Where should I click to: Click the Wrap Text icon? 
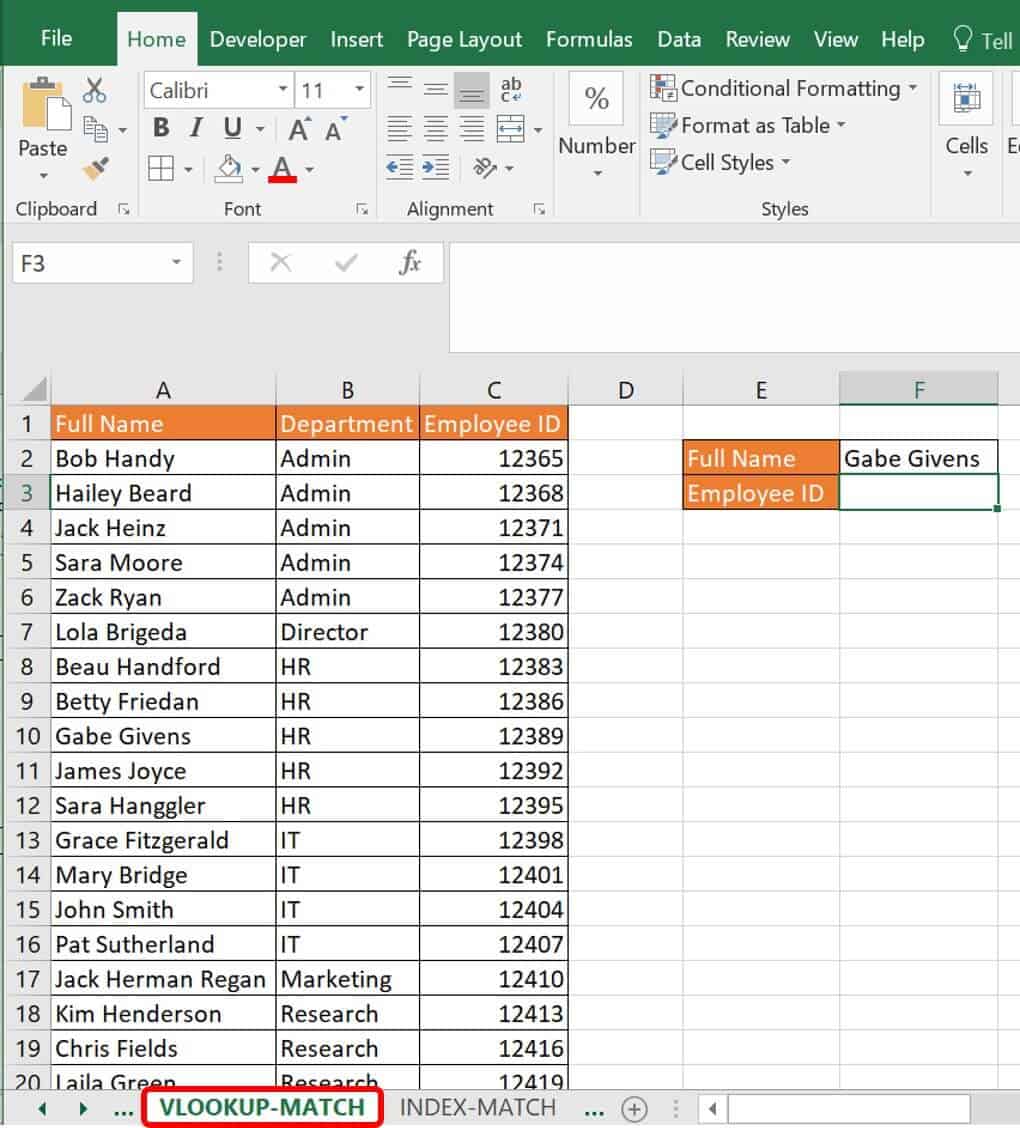coord(511,90)
